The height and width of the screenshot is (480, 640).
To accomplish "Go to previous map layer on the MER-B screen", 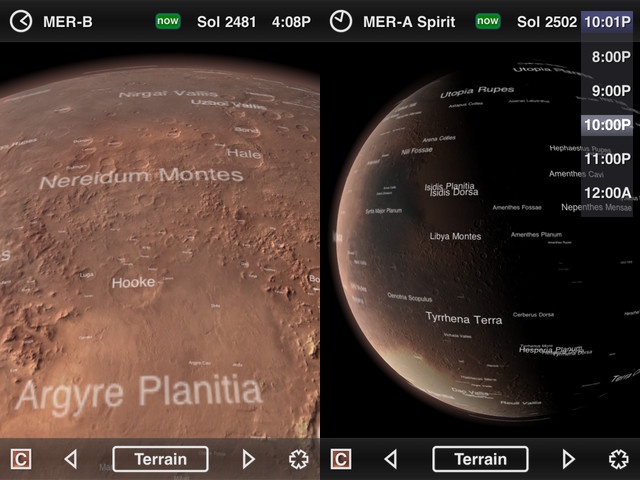I will (70, 459).
